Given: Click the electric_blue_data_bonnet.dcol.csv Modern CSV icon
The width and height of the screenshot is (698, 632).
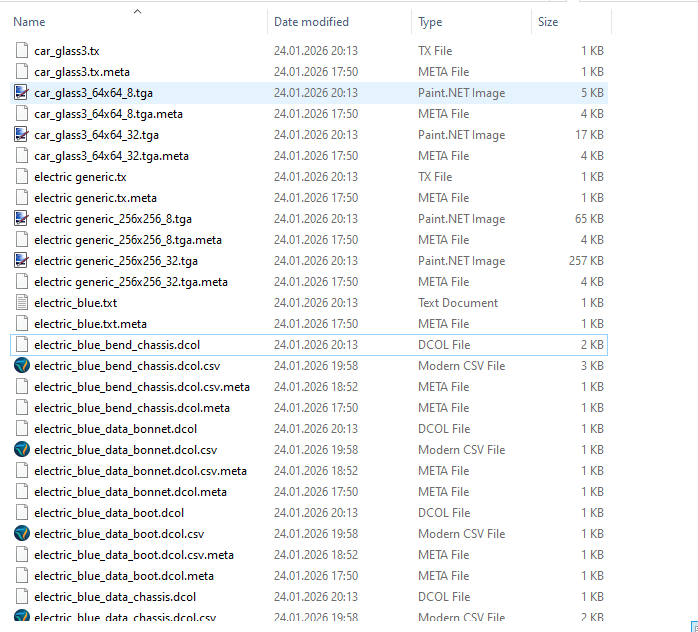Looking at the screenshot, I should tap(22, 450).
